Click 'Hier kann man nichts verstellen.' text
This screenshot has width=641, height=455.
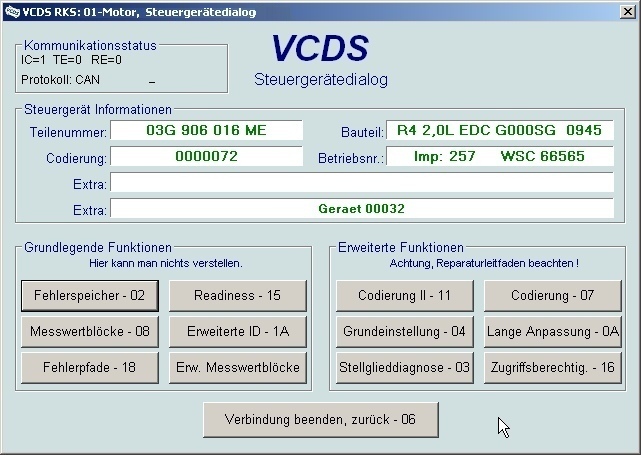click(x=166, y=263)
